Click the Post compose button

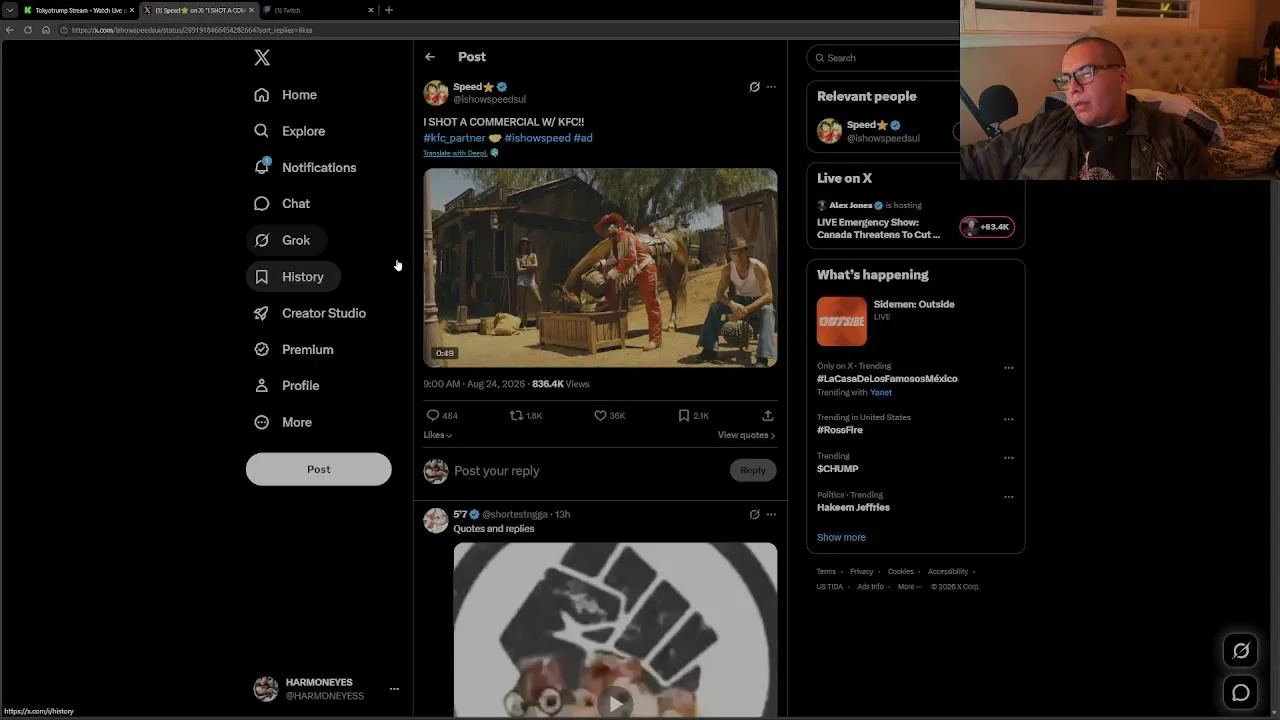319,469
